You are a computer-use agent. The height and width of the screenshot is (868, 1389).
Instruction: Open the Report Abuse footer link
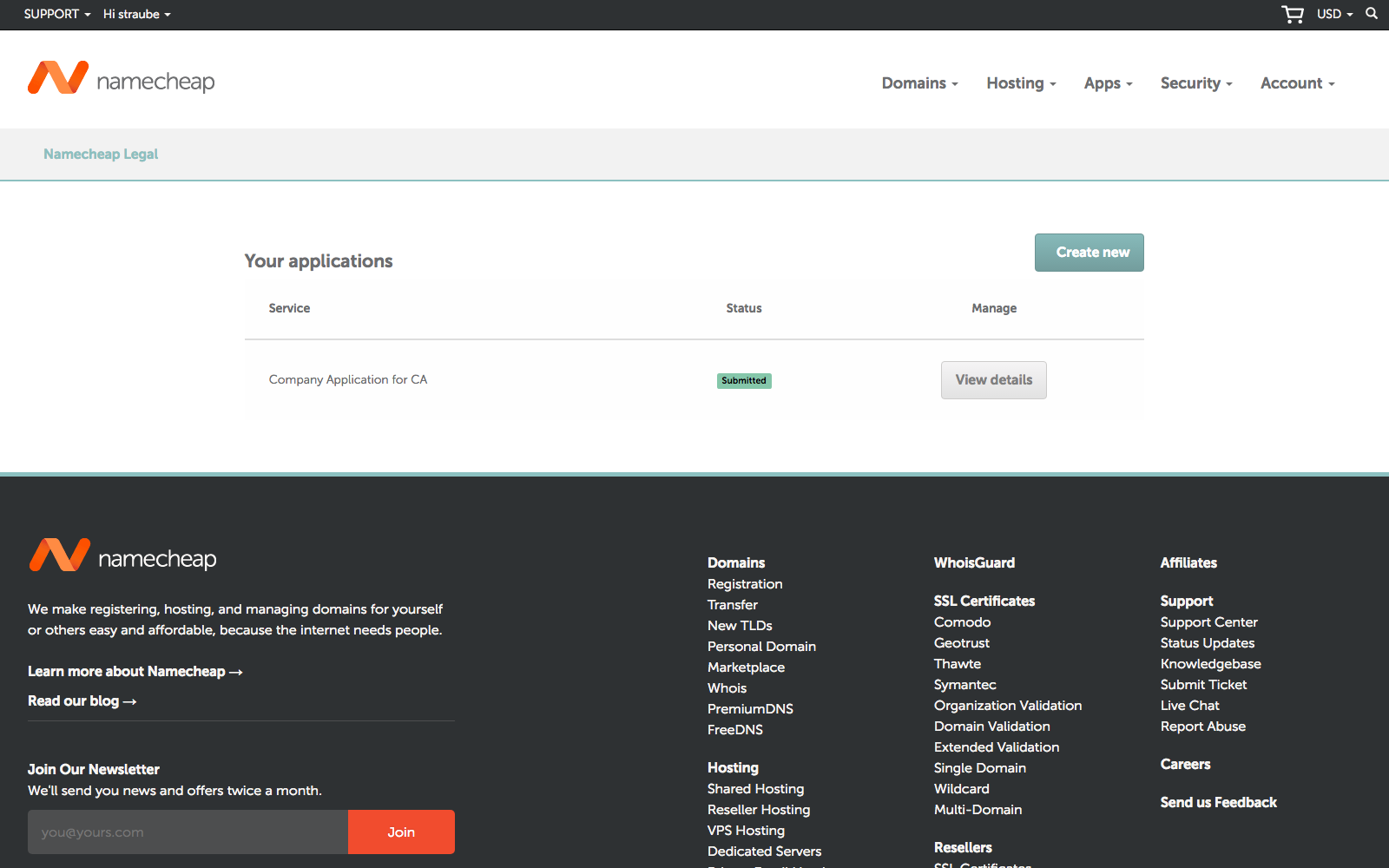(x=1202, y=727)
